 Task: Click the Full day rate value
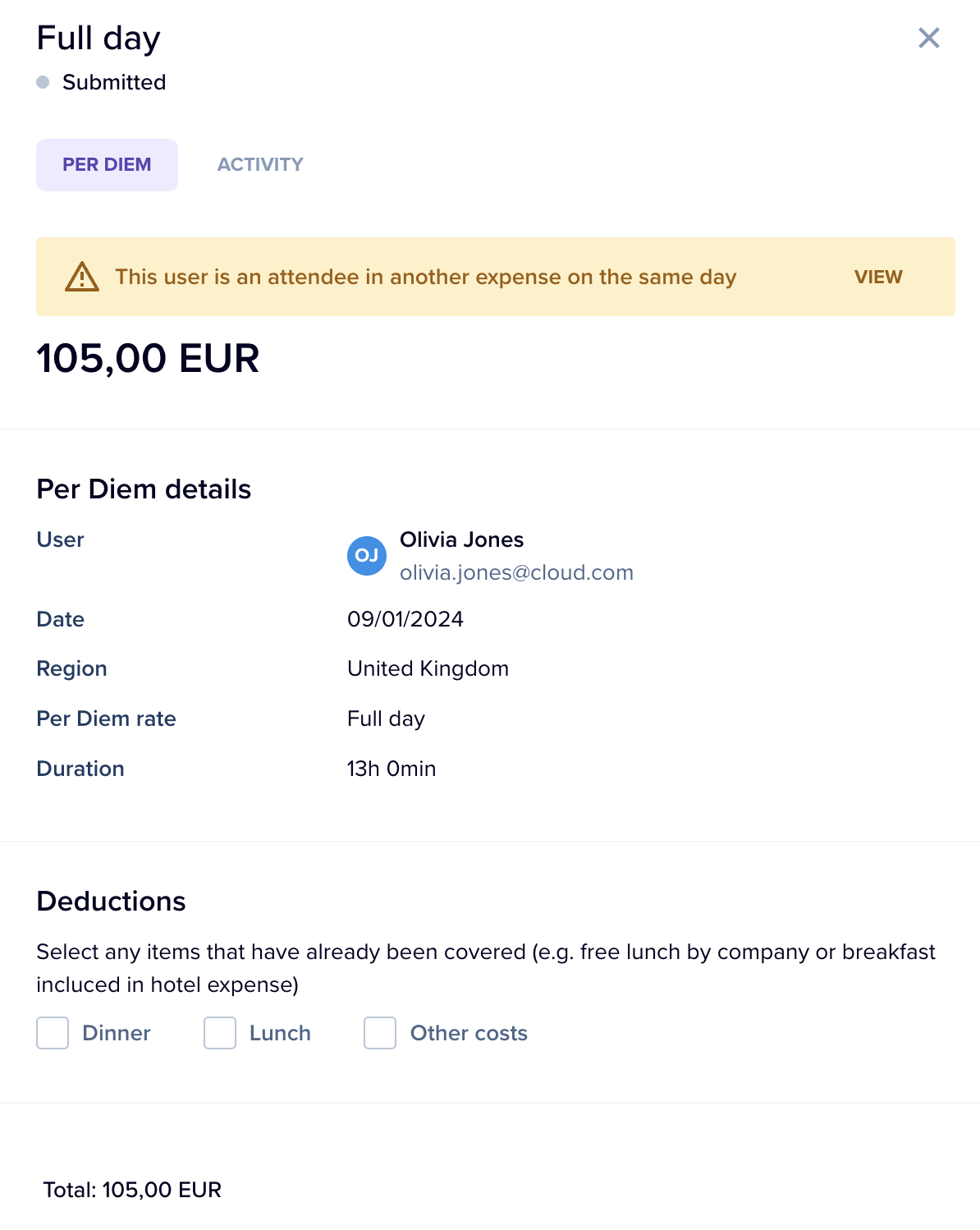[386, 718]
